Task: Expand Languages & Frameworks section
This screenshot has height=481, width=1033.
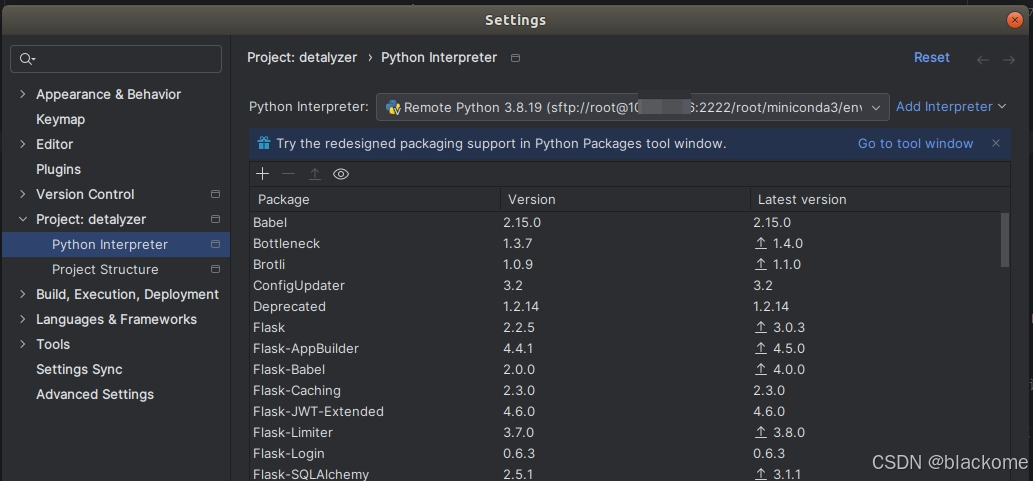Action: point(22,320)
